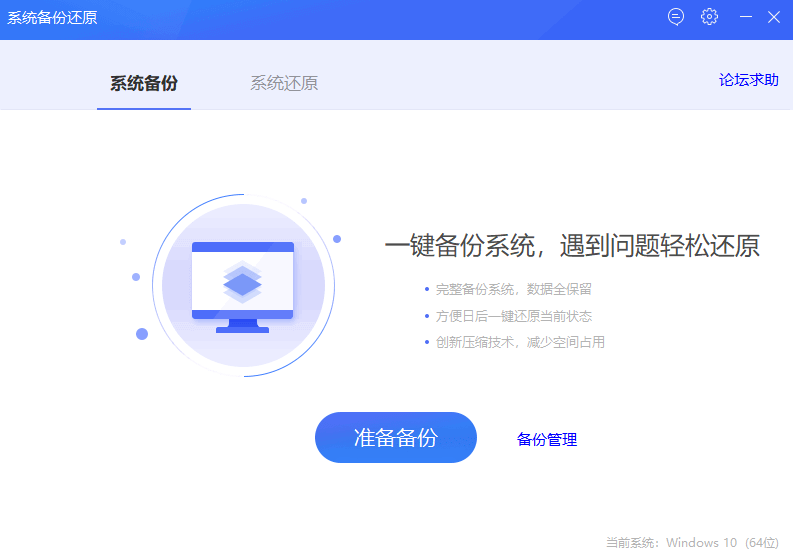Viewport: 793px width, 557px height.
Task: Close the 系统备份还原 window
Action: coord(774,17)
